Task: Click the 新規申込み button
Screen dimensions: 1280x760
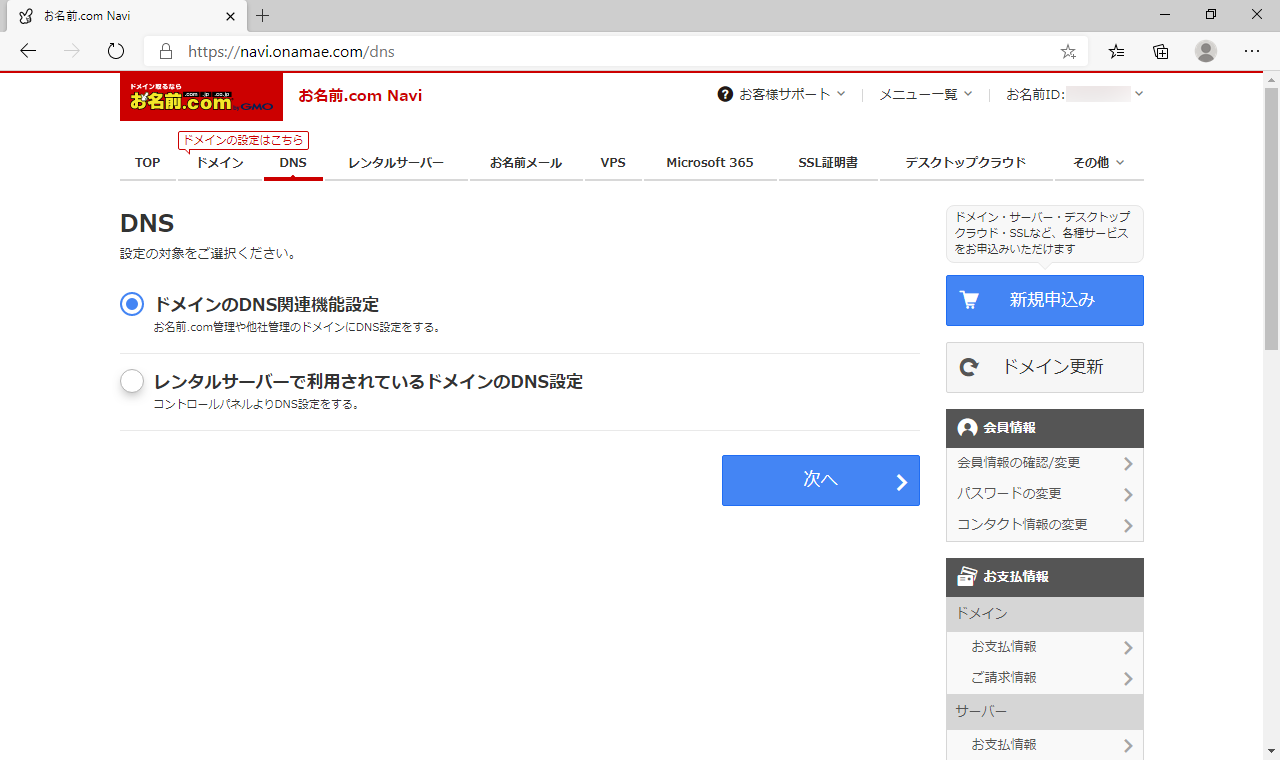Action: point(1045,300)
